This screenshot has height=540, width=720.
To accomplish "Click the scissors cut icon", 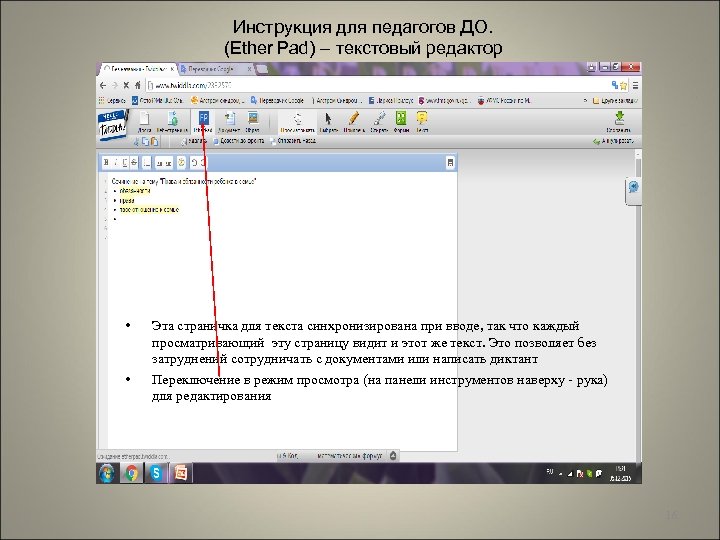I will pyautogui.click(x=136, y=142).
